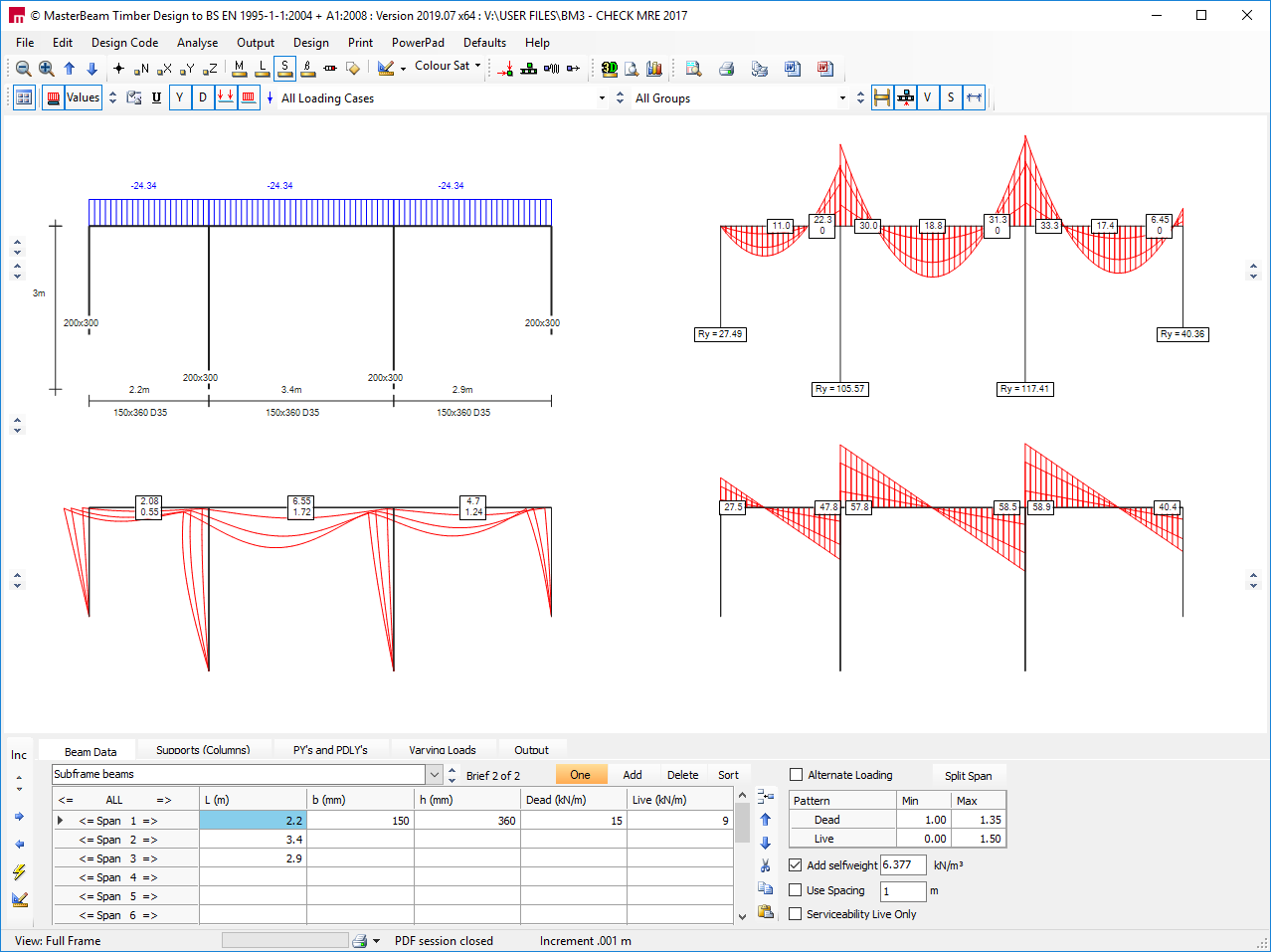The image size is (1271, 952).
Task: Click the blue up arrow in the top toolbar
Action: pos(69,69)
